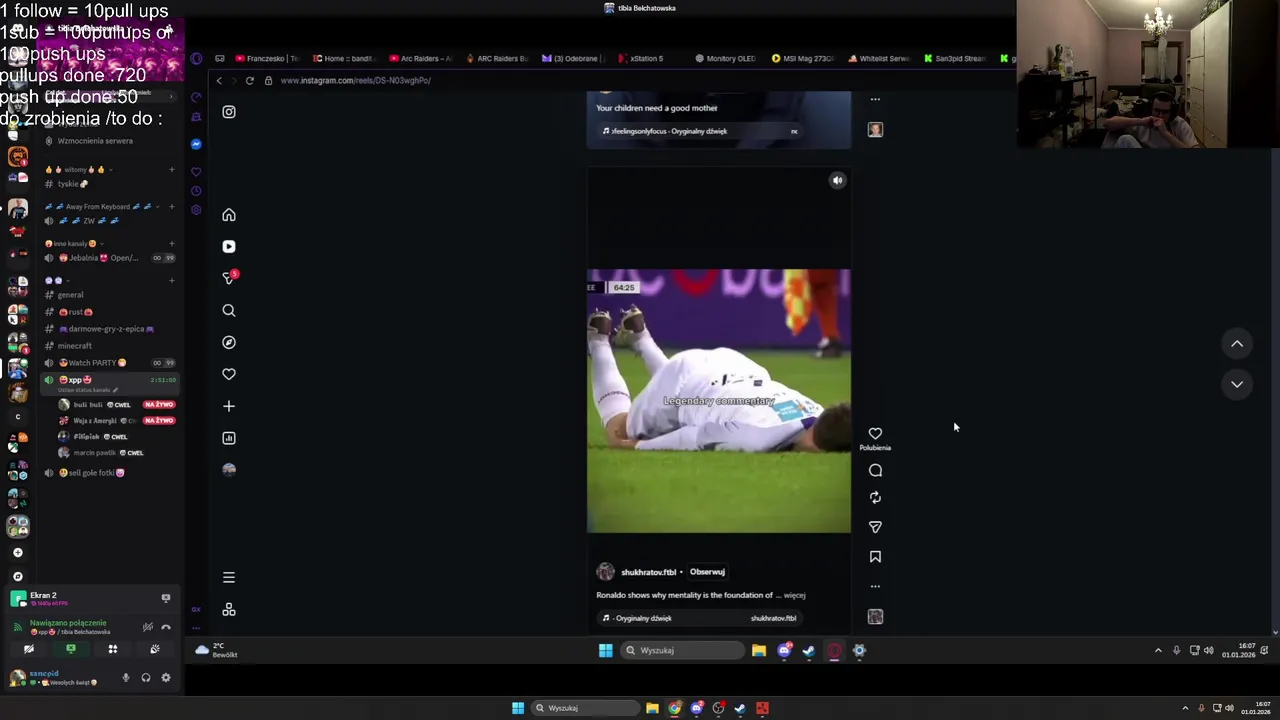Toggle Discord noise suppression icon
This screenshot has width=1280, height=720.
click(x=147, y=627)
